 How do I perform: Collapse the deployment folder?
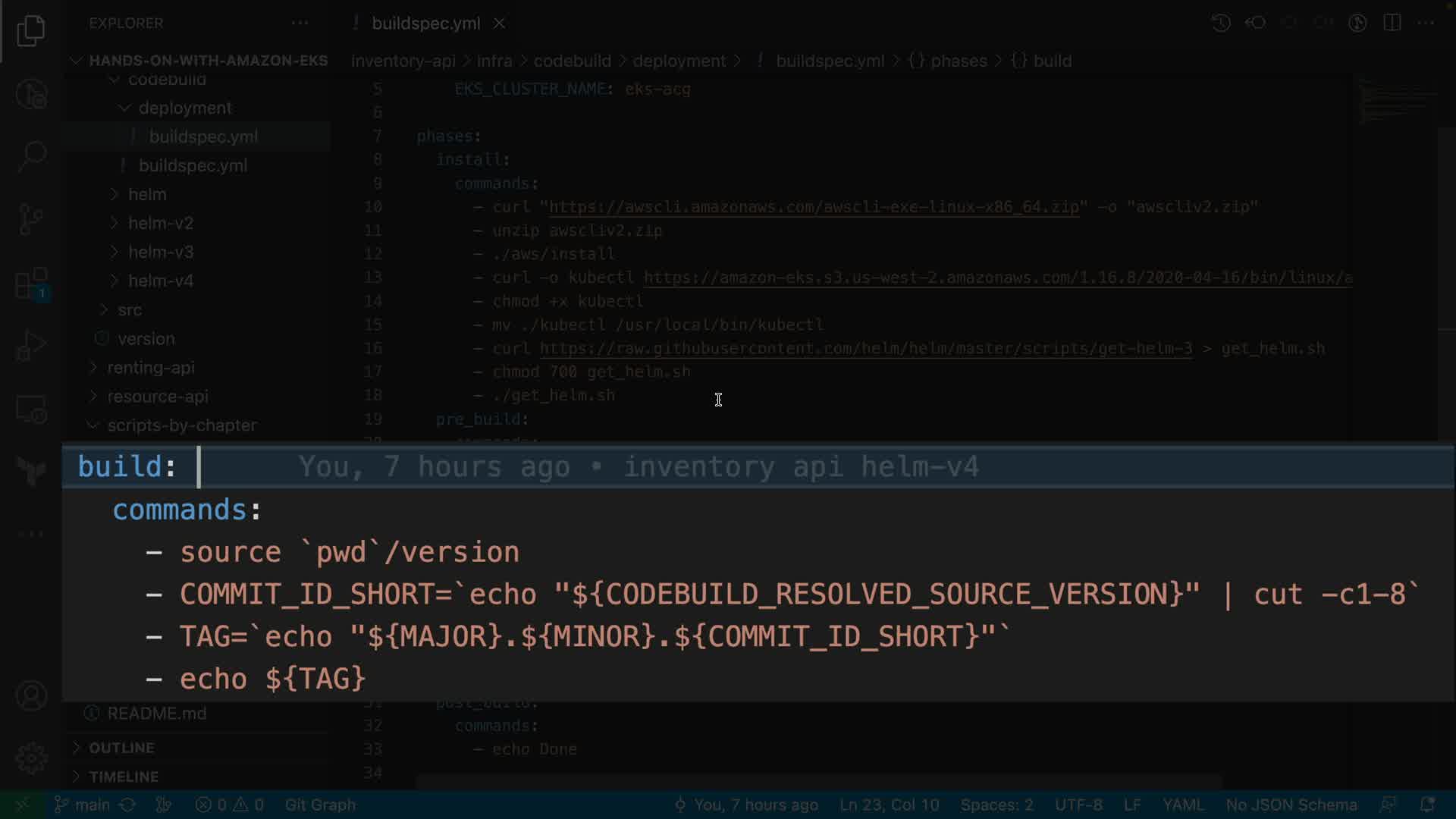point(184,108)
